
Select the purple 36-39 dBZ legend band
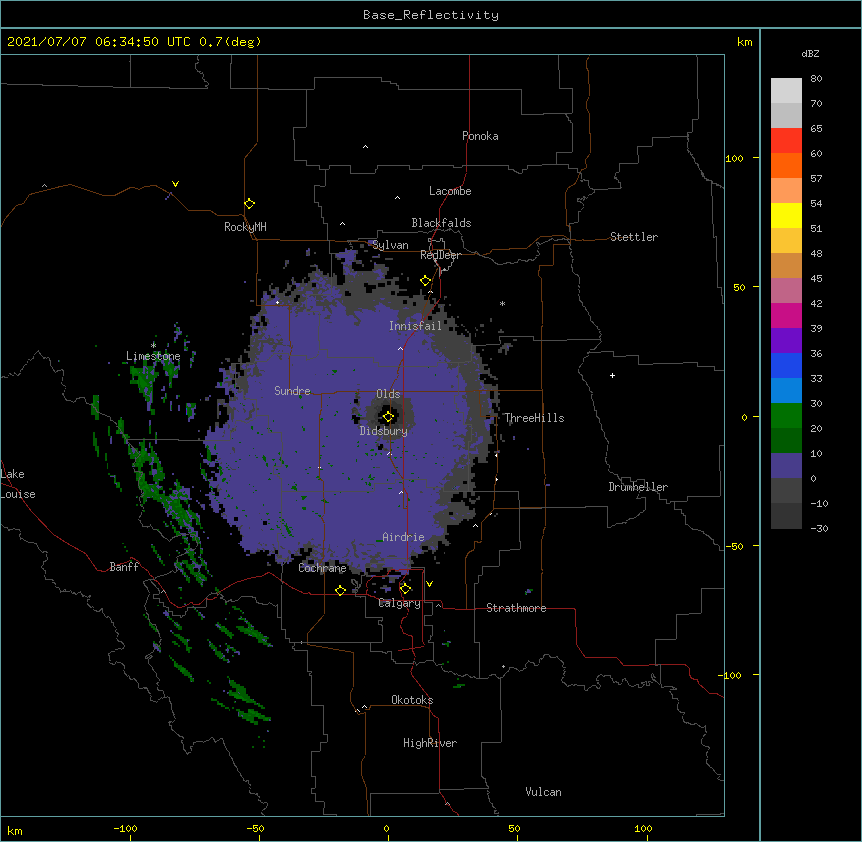tap(786, 341)
